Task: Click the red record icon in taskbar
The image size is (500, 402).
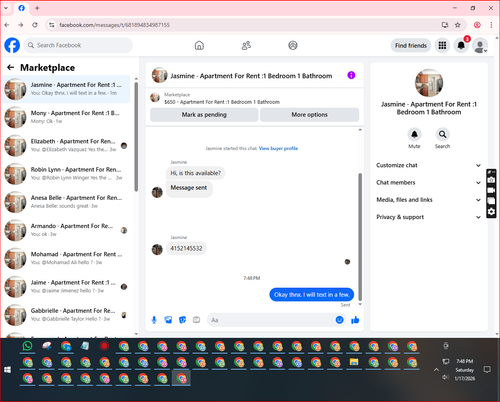Action: [x=104, y=346]
